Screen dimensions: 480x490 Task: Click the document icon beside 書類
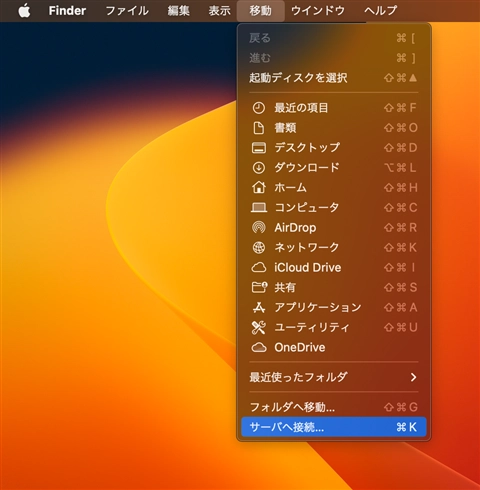pos(259,128)
